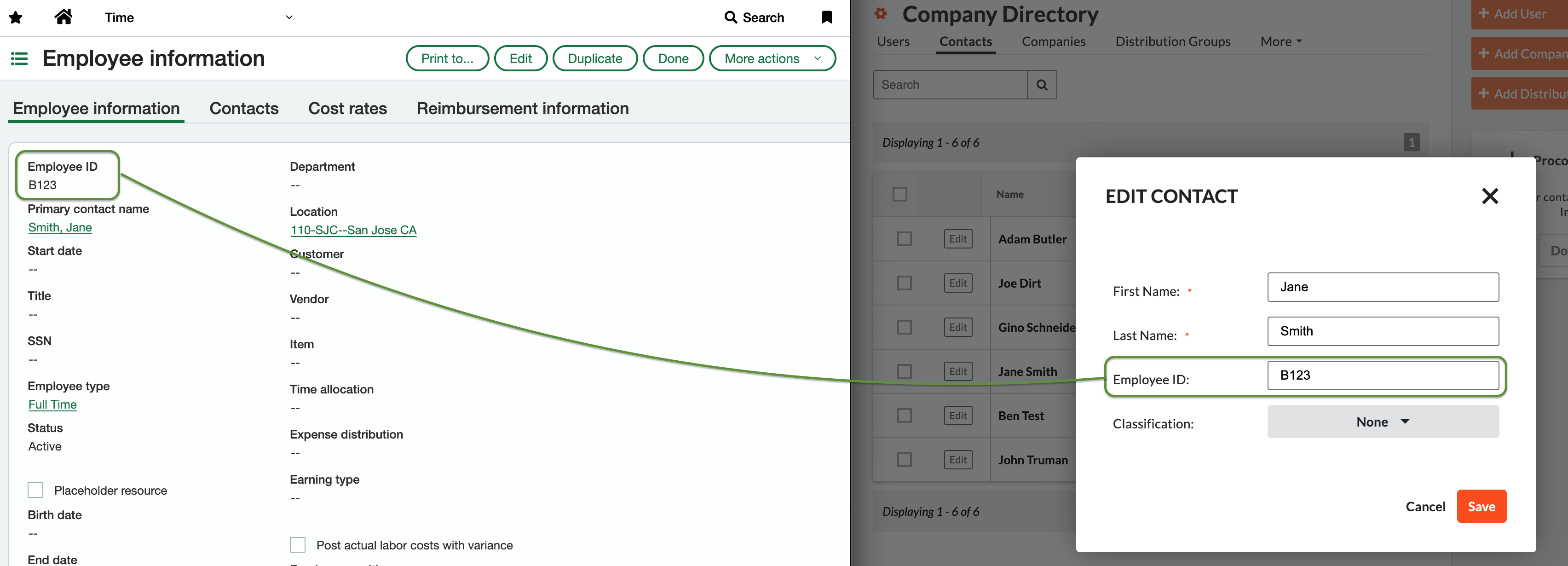Check the Joe Dirt row checkbox
Image resolution: width=1568 pixels, height=566 pixels.
(905, 283)
